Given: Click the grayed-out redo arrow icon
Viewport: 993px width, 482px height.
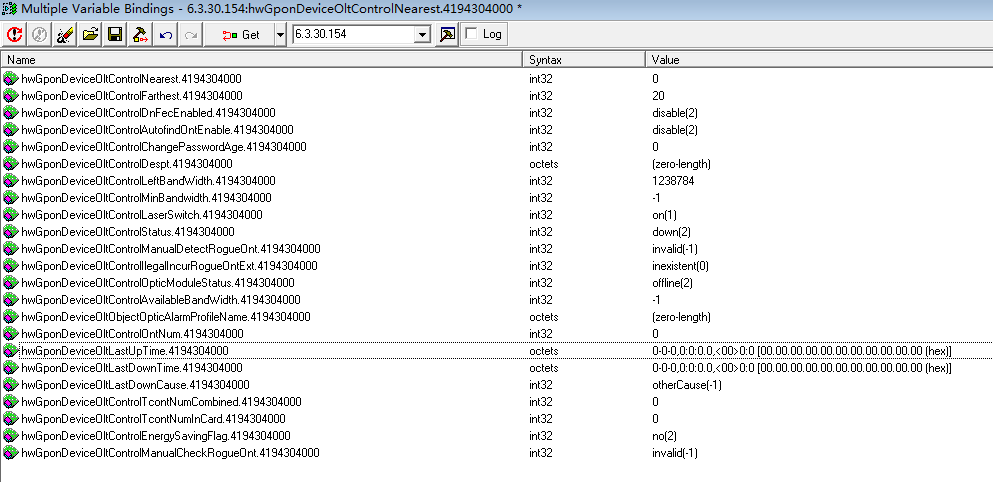Looking at the screenshot, I should [190, 35].
